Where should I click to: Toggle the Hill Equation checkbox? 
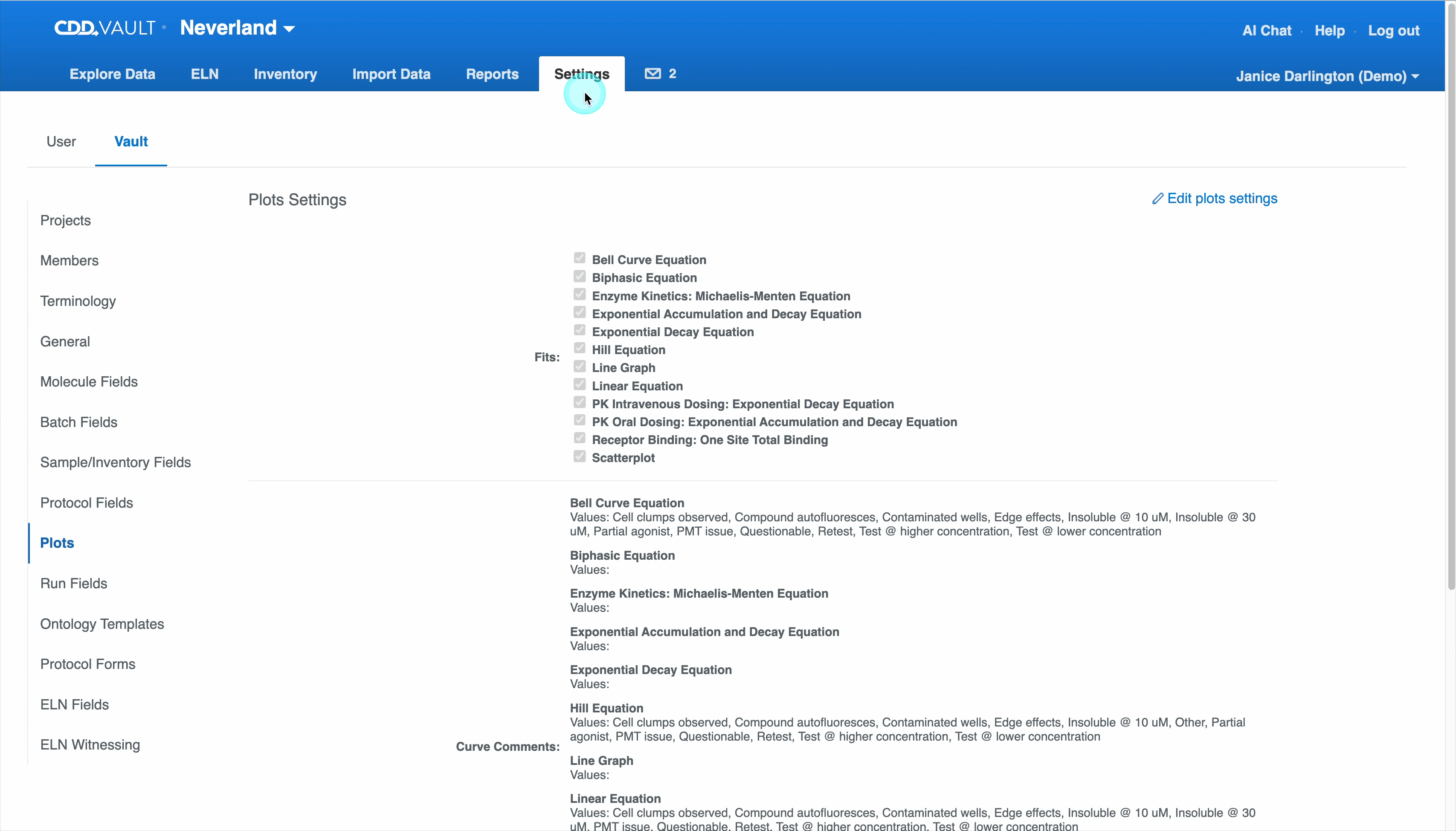(580, 348)
